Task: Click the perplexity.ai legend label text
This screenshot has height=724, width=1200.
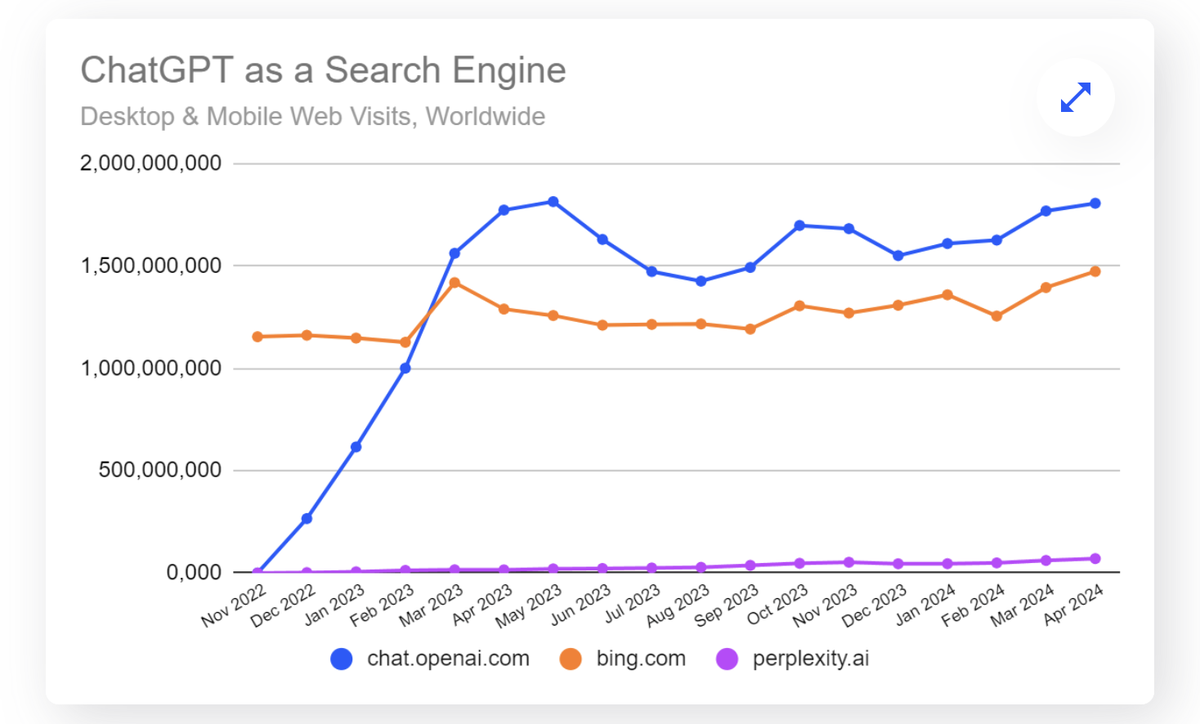Action: tap(810, 658)
